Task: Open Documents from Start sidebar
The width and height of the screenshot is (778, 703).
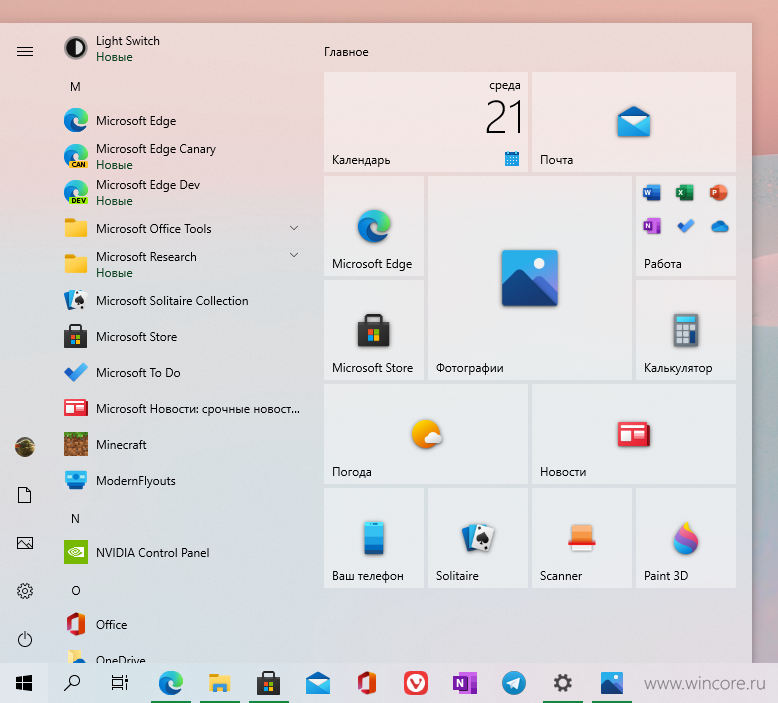Action: point(25,495)
